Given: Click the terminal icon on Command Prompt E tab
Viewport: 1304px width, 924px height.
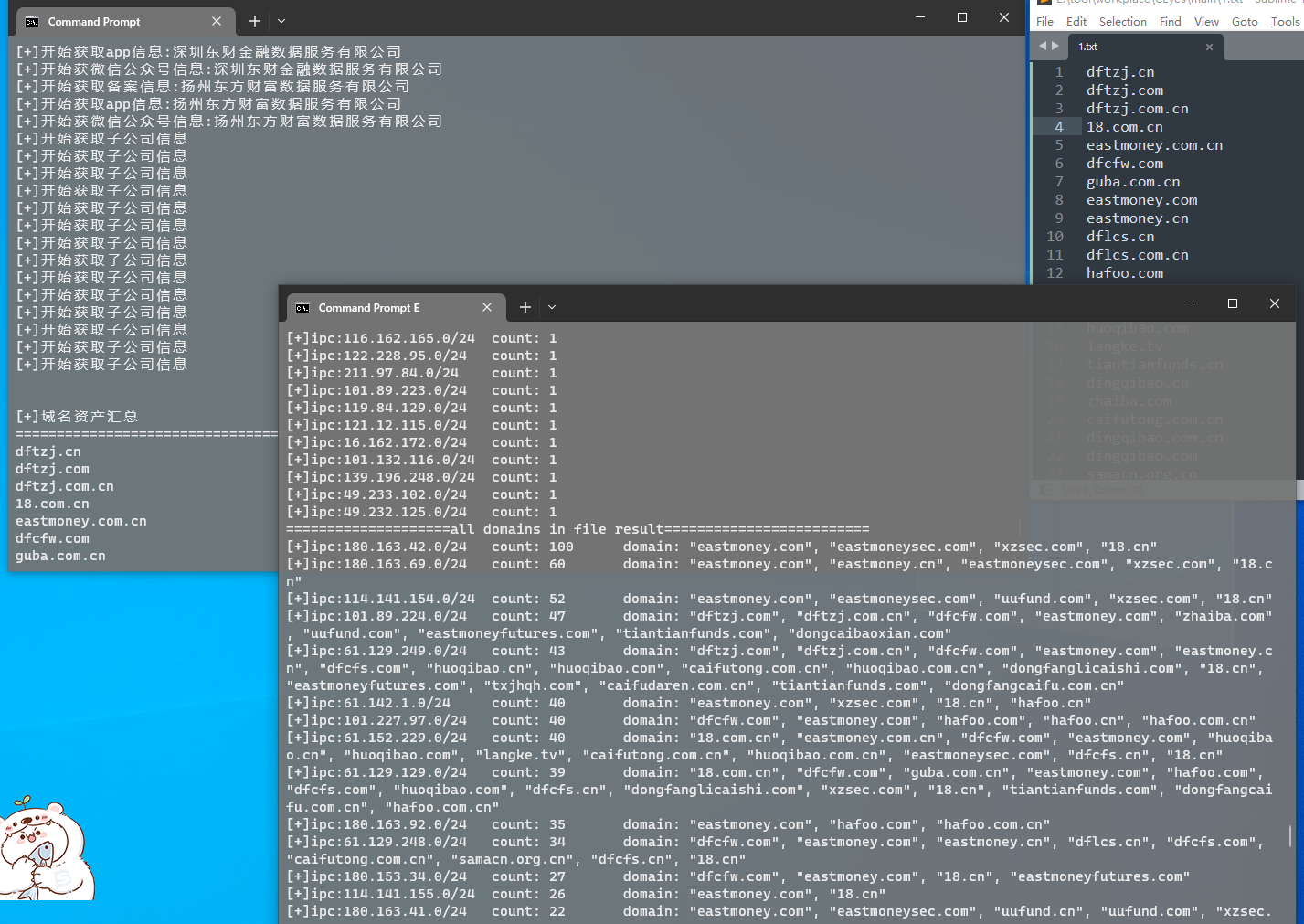Looking at the screenshot, I should pos(302,308).
